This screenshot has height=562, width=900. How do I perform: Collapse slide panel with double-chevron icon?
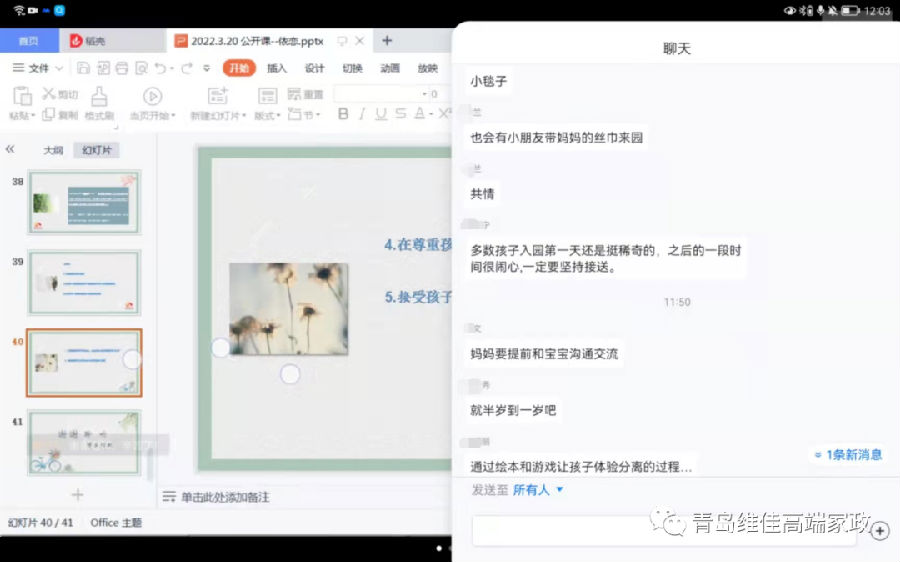(11, 149)
